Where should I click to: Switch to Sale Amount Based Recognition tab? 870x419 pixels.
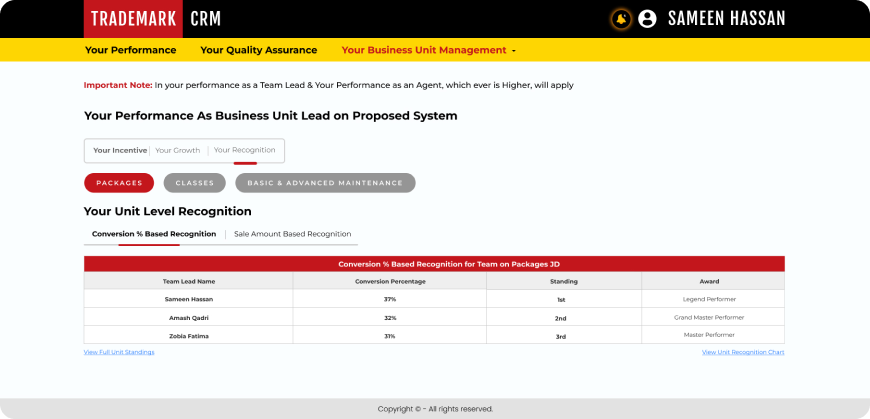click(x=292, y=234)
